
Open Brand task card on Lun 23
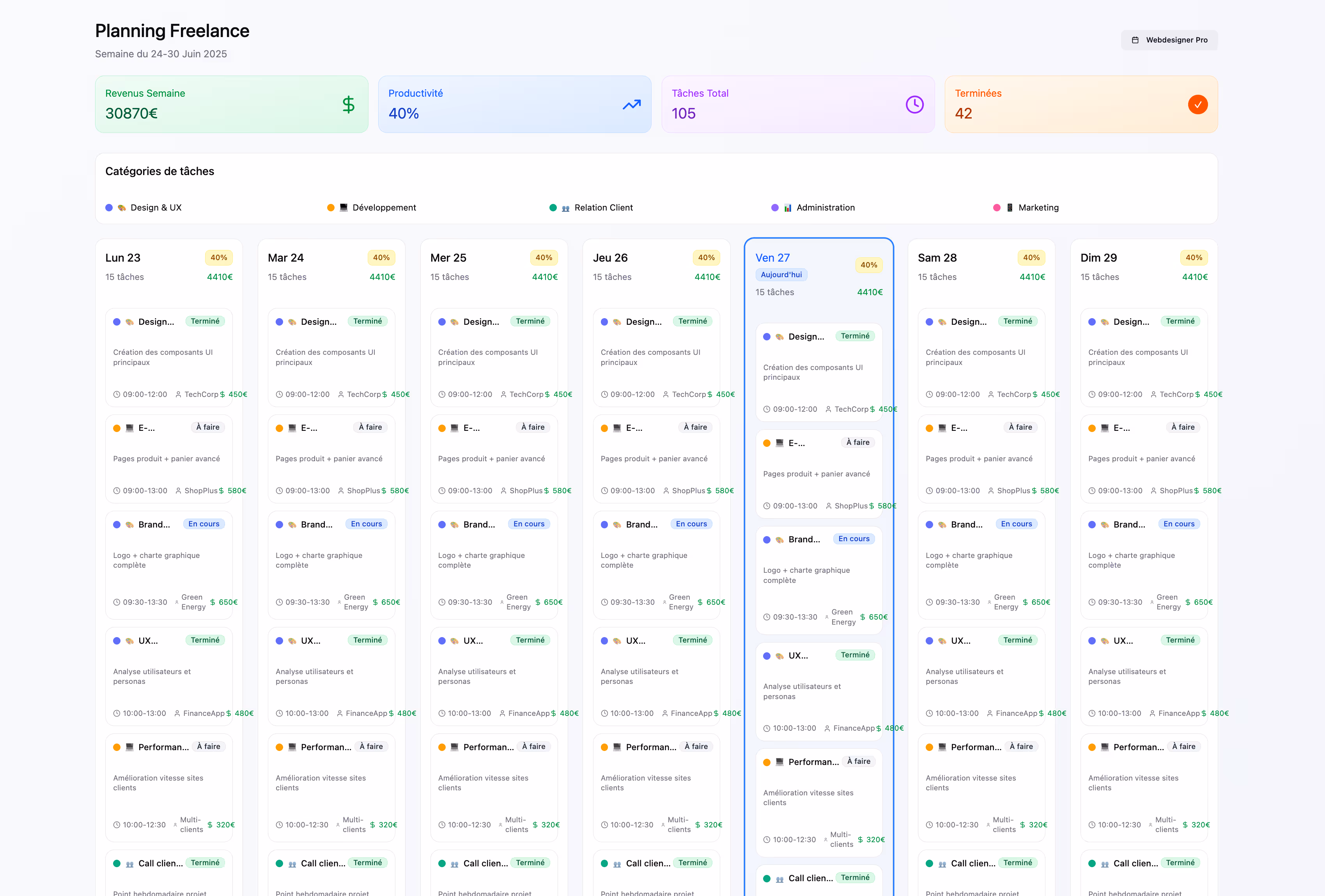[169, 565]
